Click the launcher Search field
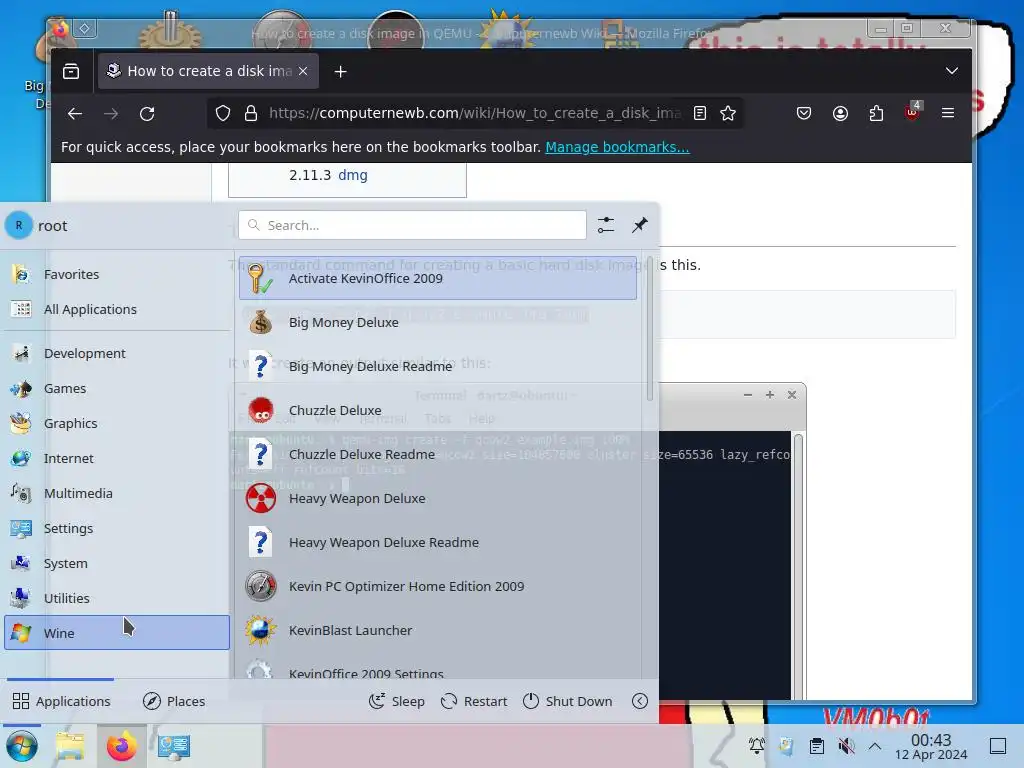The height and width of the screenshot is (768, 1024). (412, 225)
